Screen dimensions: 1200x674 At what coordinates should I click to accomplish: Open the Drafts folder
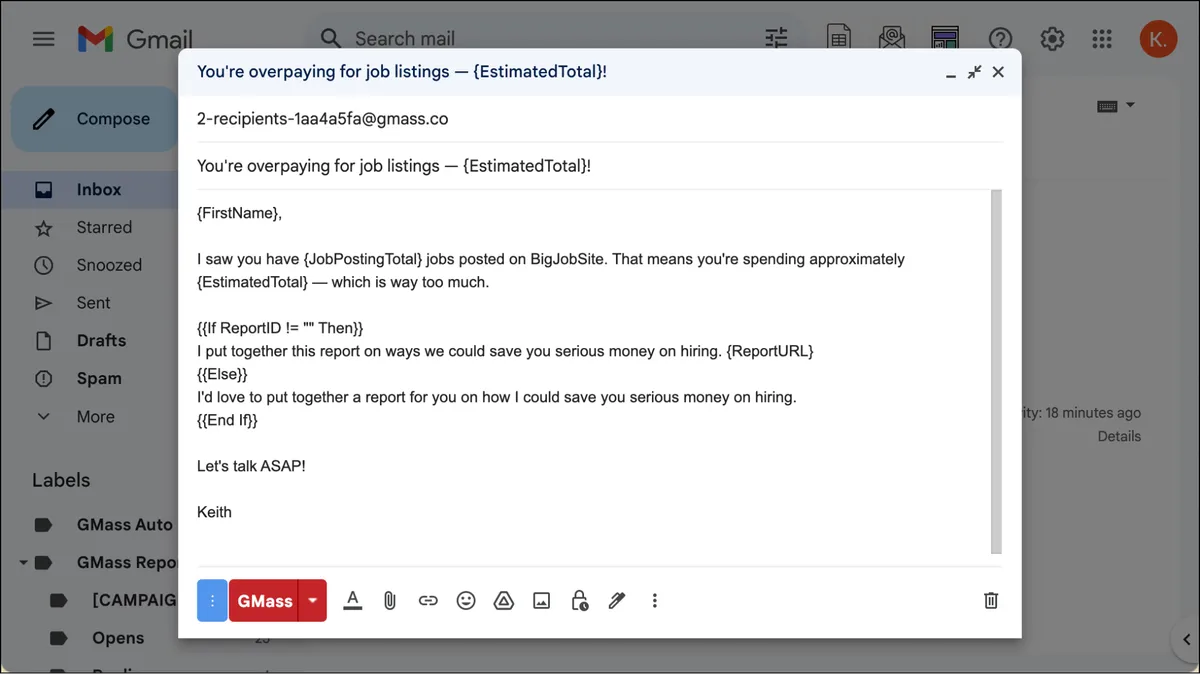point(101,341)
